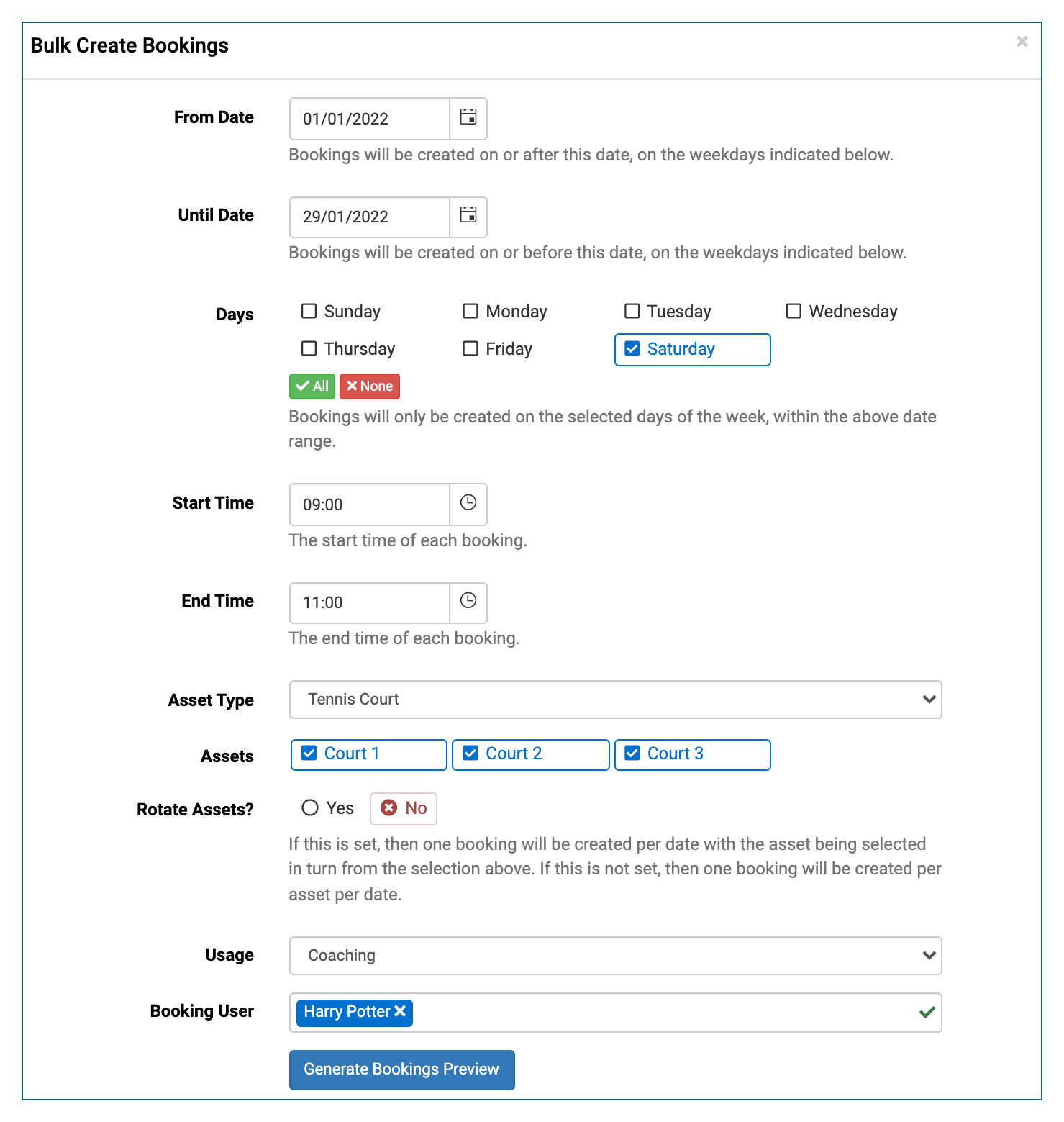Select No for Rotate Assets
Screen dimensions: 1064x1122
[404, 808]
